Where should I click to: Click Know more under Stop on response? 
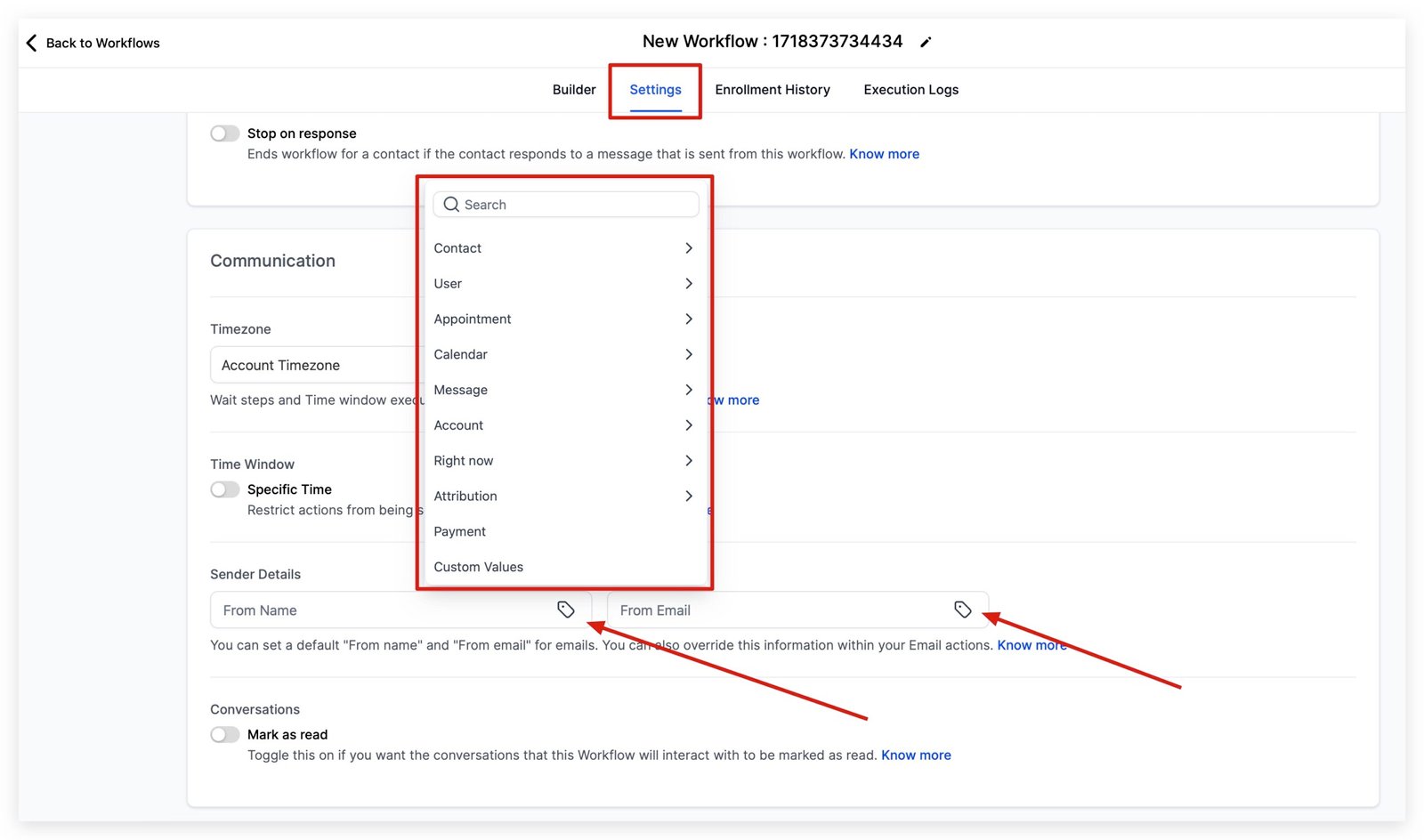point(884,154)
